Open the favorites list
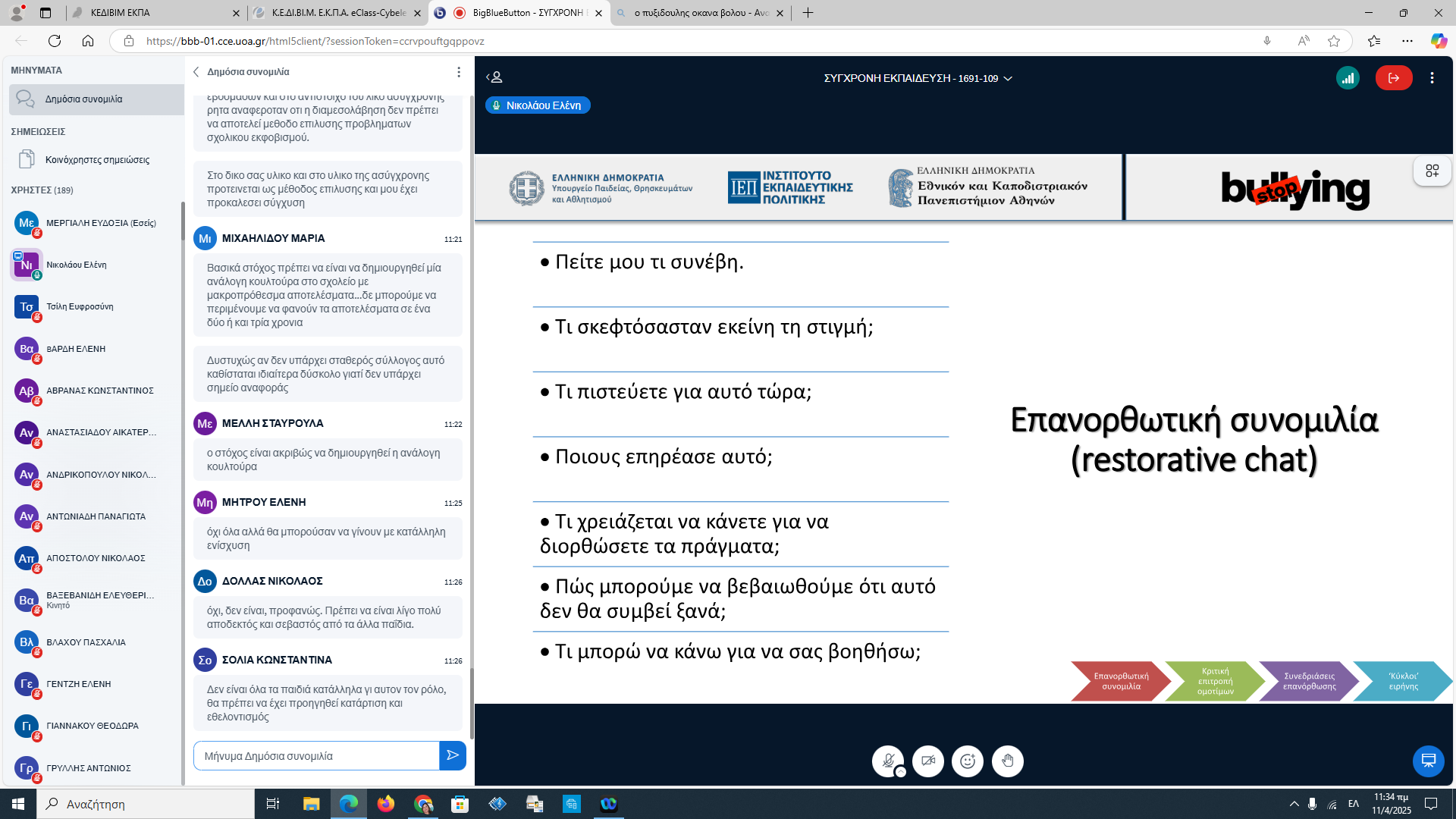This screenshot has height=819, width=1456. coord(1374,41)
